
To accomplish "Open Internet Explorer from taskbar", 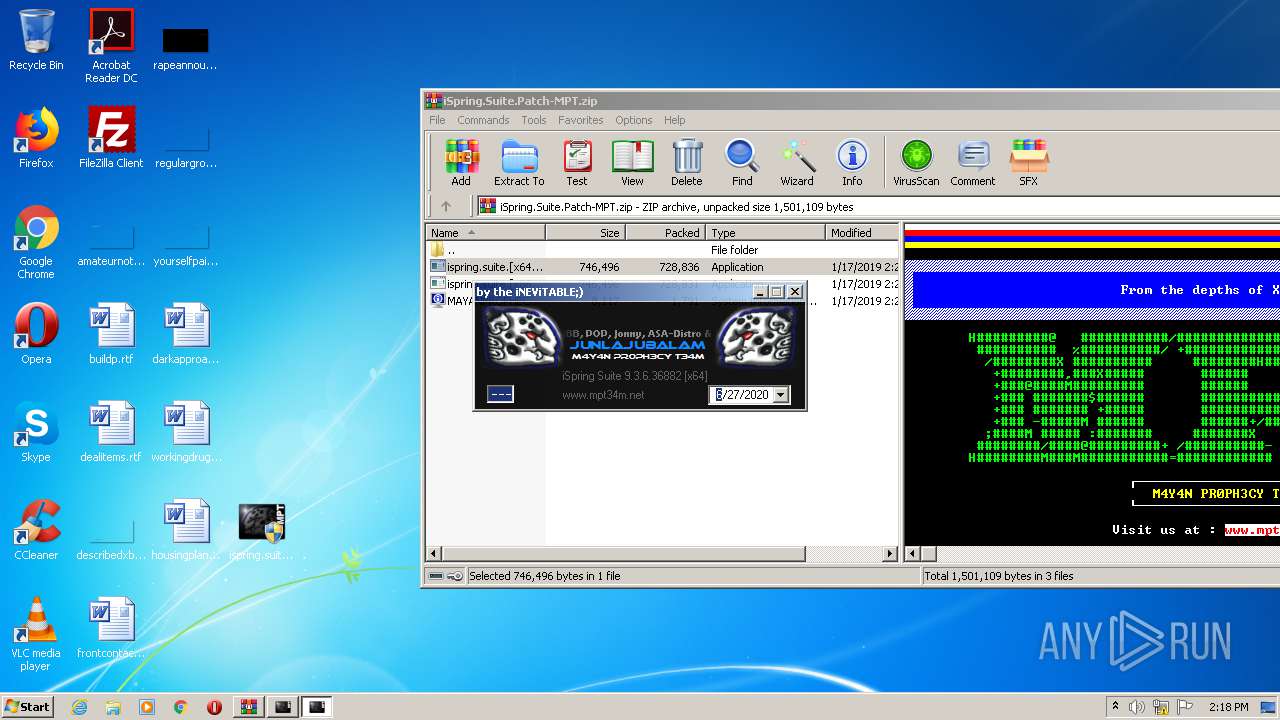I will click(79, 707).
